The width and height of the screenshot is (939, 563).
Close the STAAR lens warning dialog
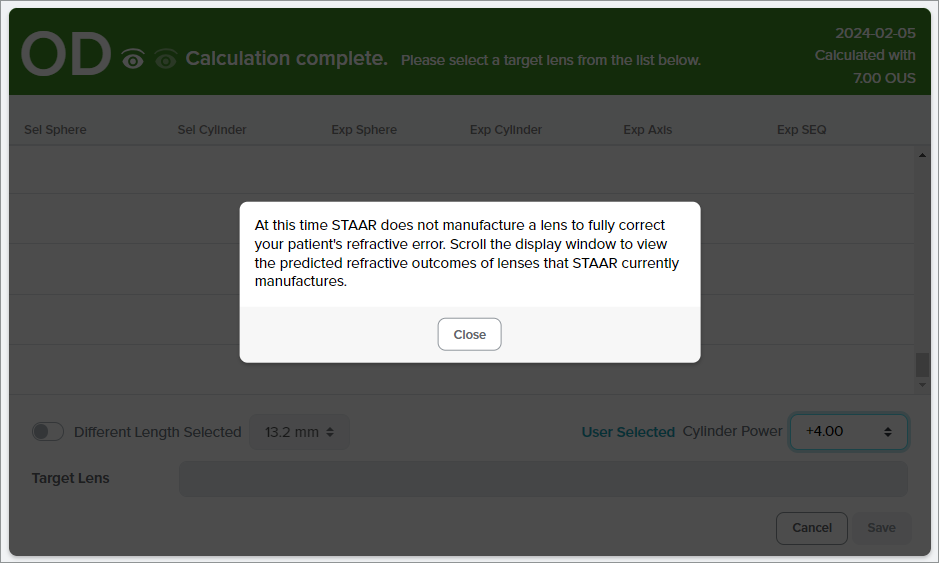(x=469, y=335)
